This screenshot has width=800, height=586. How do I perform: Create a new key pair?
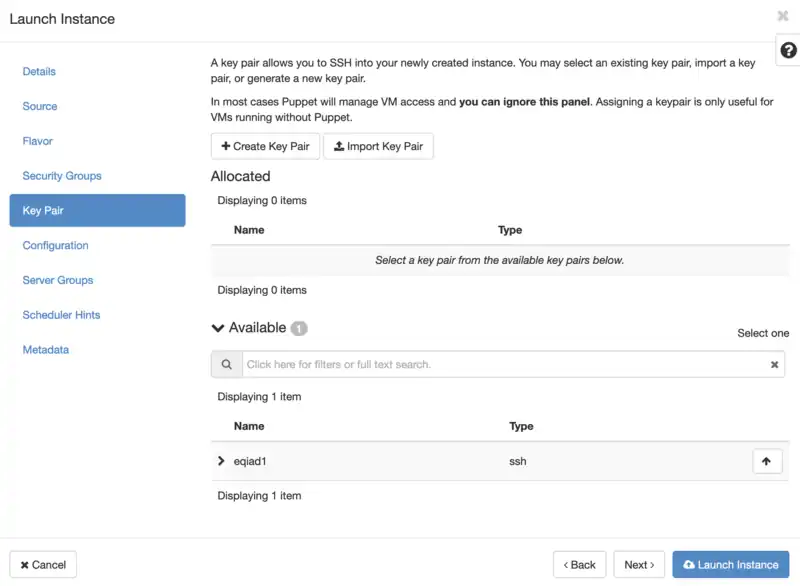click(264, 146)
